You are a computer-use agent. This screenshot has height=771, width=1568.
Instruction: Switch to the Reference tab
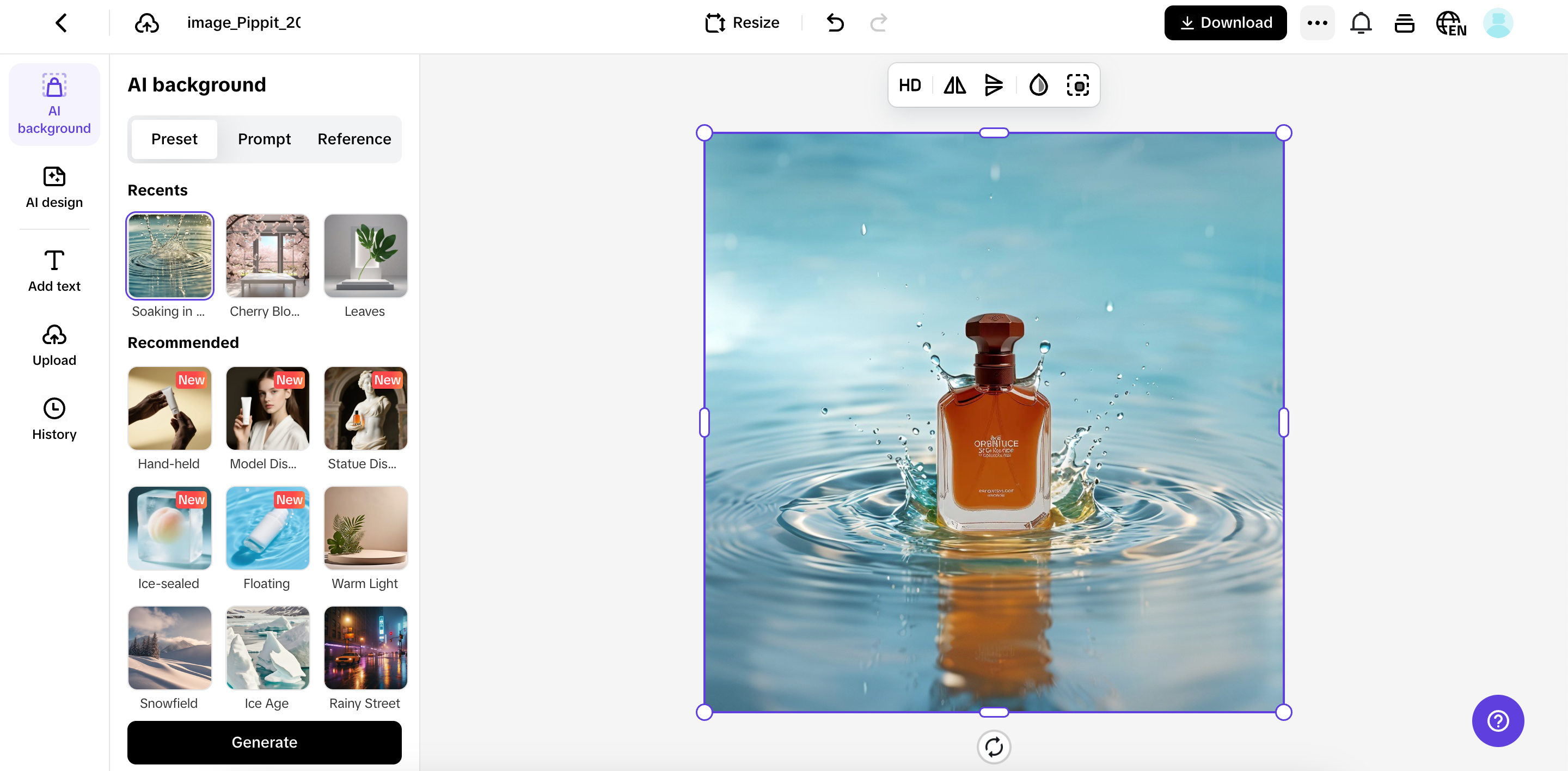tap(354, 139)
